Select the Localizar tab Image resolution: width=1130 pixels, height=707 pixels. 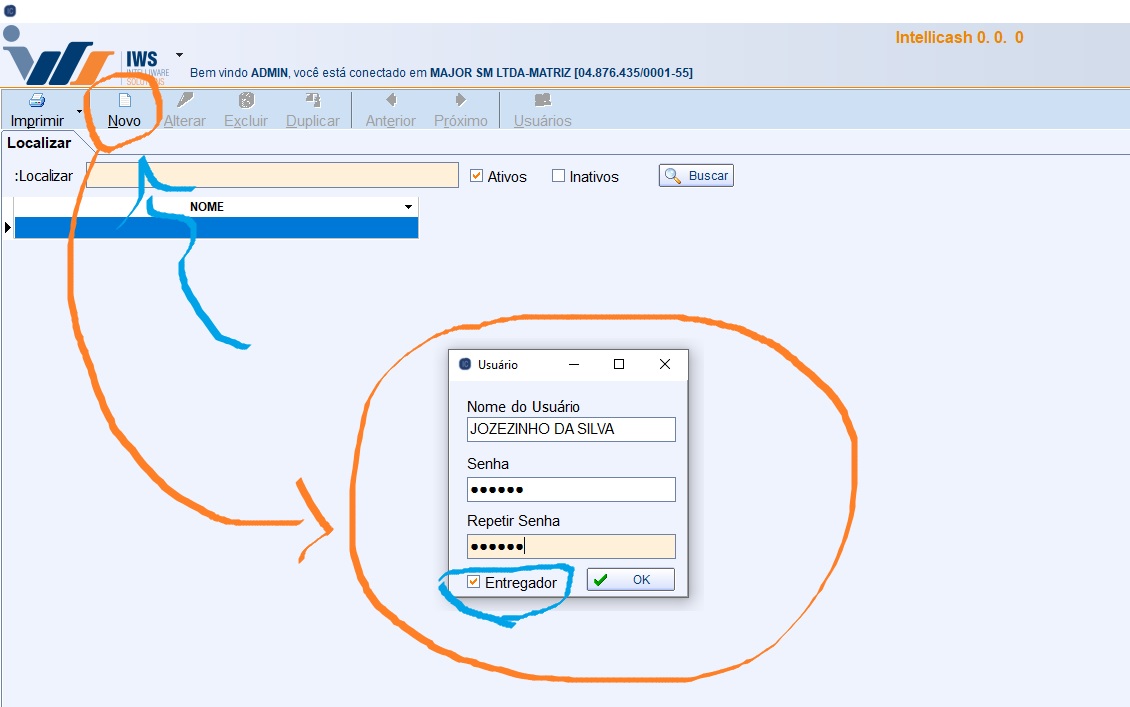coord(40,143)
